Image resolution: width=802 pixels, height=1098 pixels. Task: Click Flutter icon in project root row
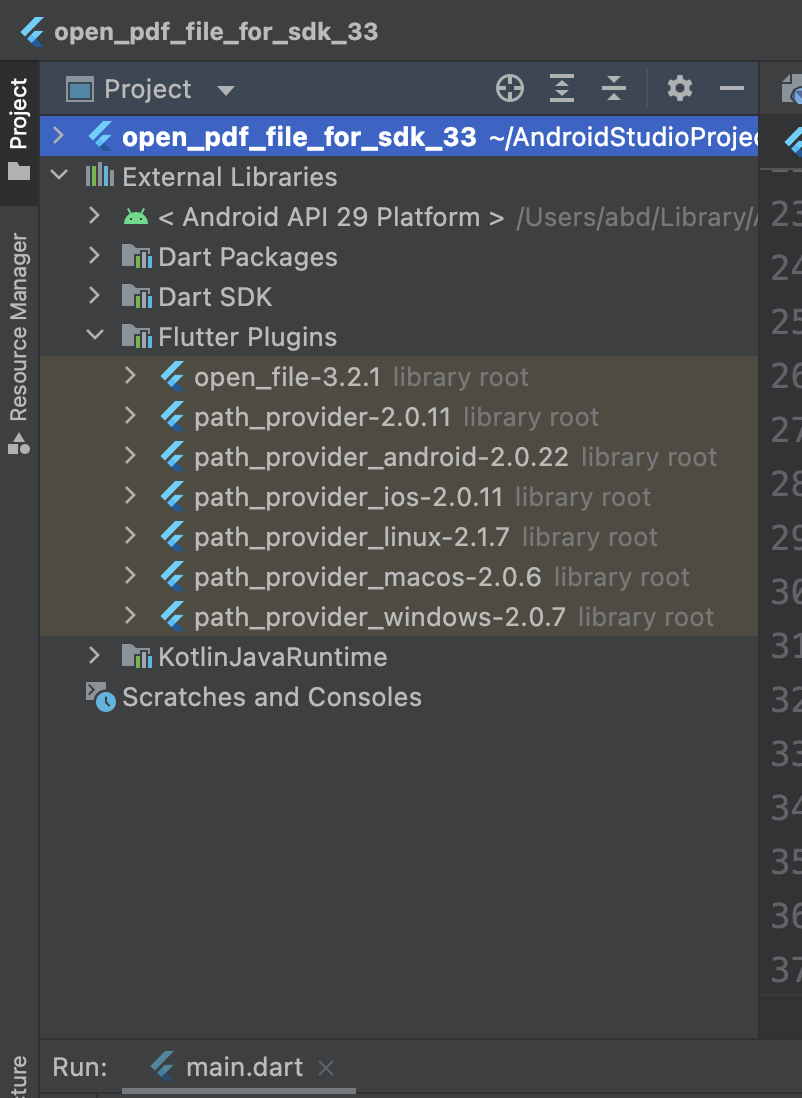pyautogui.click(x=100, y=136)
